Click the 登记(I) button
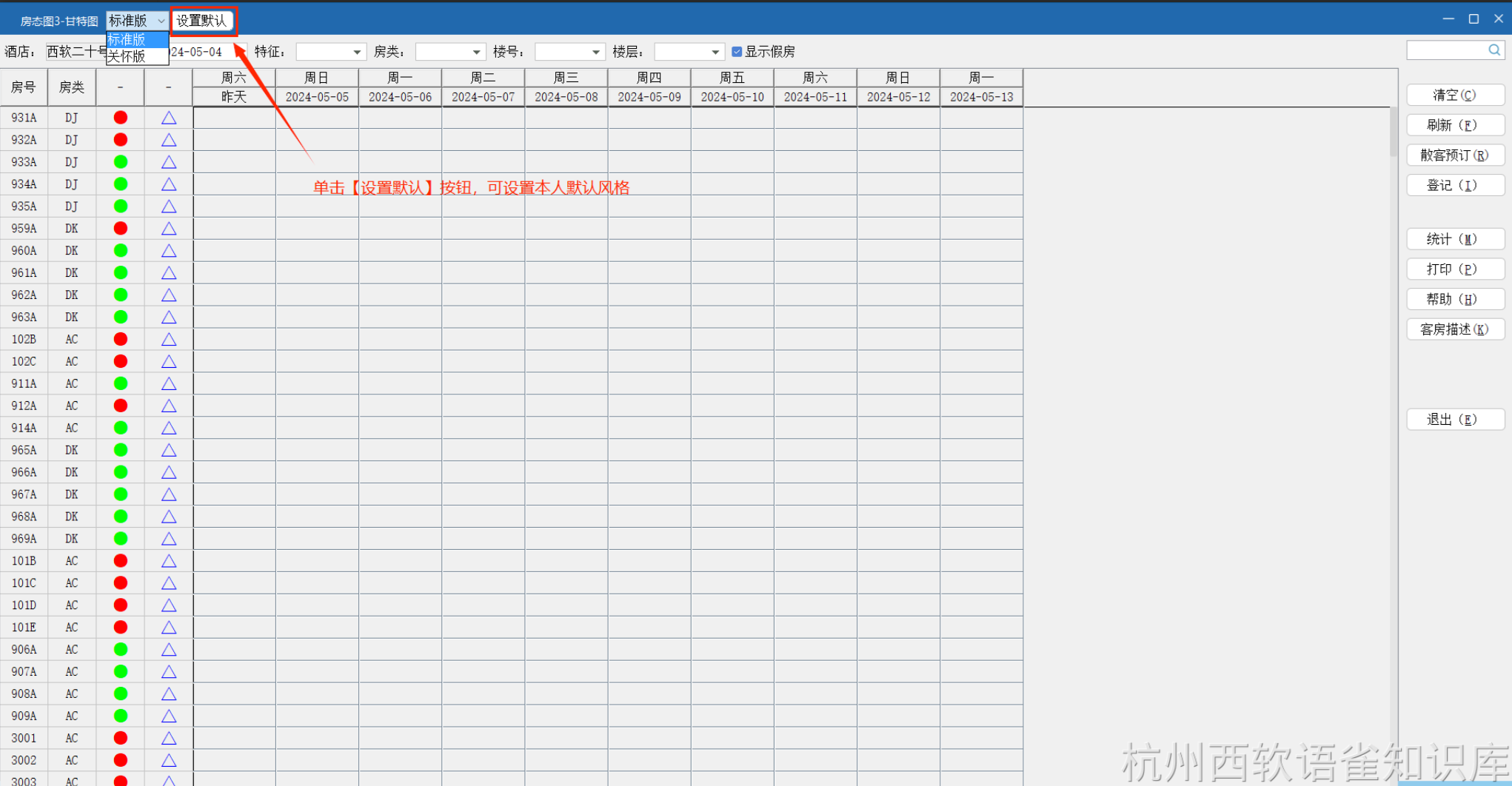The image size is (1512, 786). pos(1455,185)
